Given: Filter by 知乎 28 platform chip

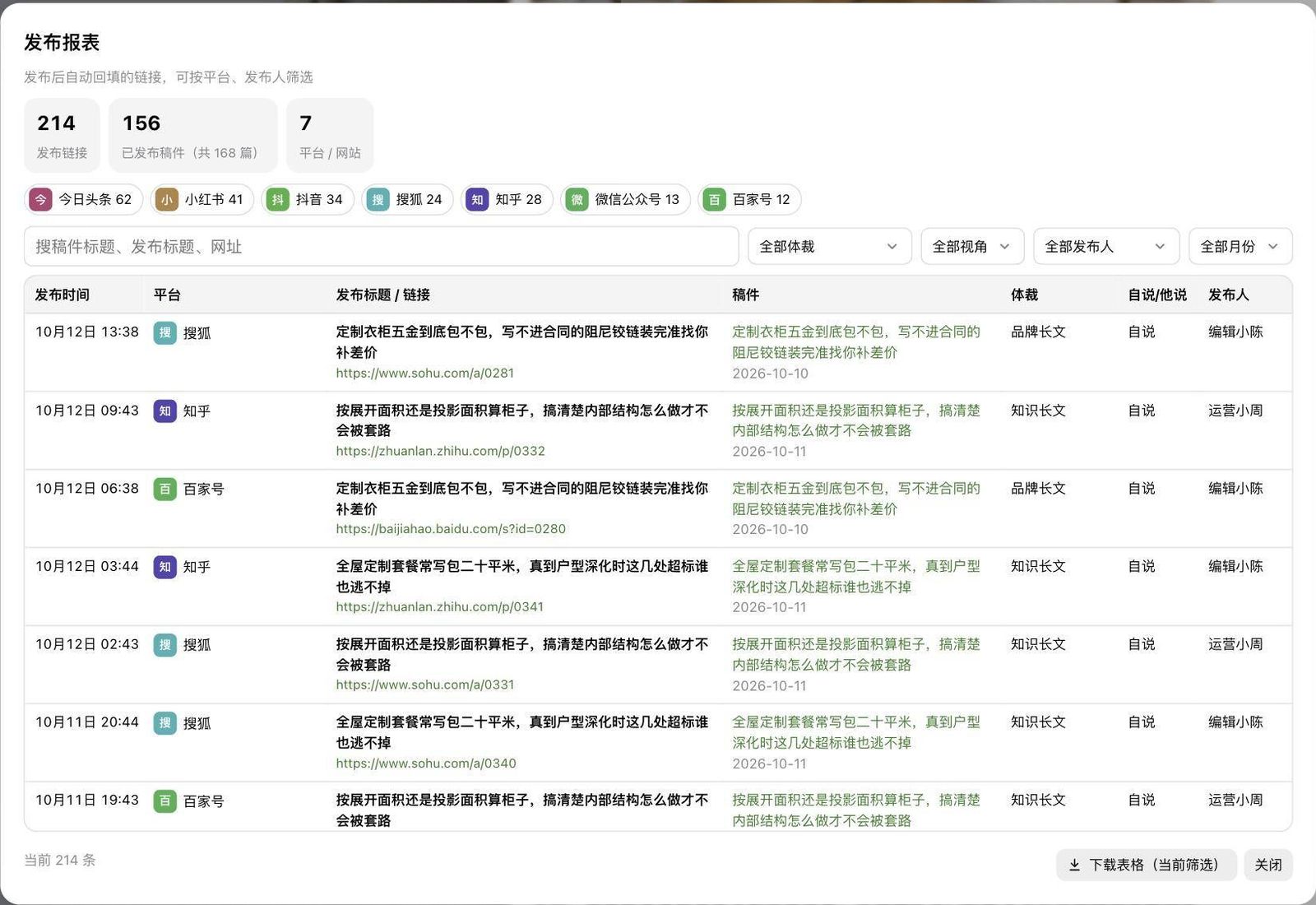Looking at the screenshot, I should pyautogui.click(x=507, y=199).
